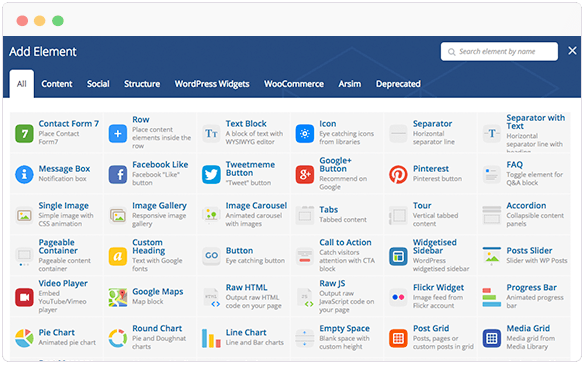
Task: Select the Separator element icon
Action: pyautogui.click(x=398, y=134)
